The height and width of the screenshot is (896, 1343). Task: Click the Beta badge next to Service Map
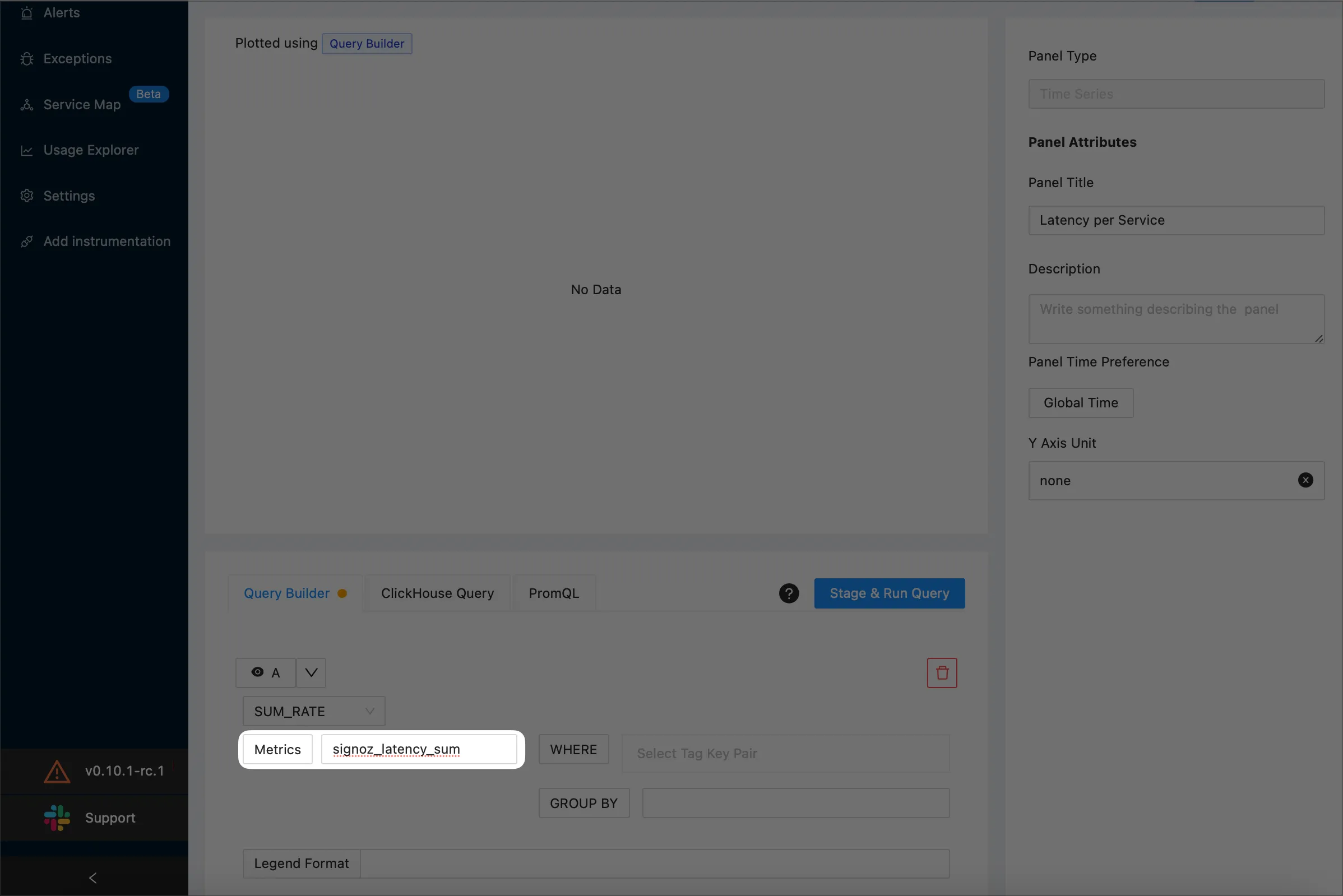coord(149,94)
